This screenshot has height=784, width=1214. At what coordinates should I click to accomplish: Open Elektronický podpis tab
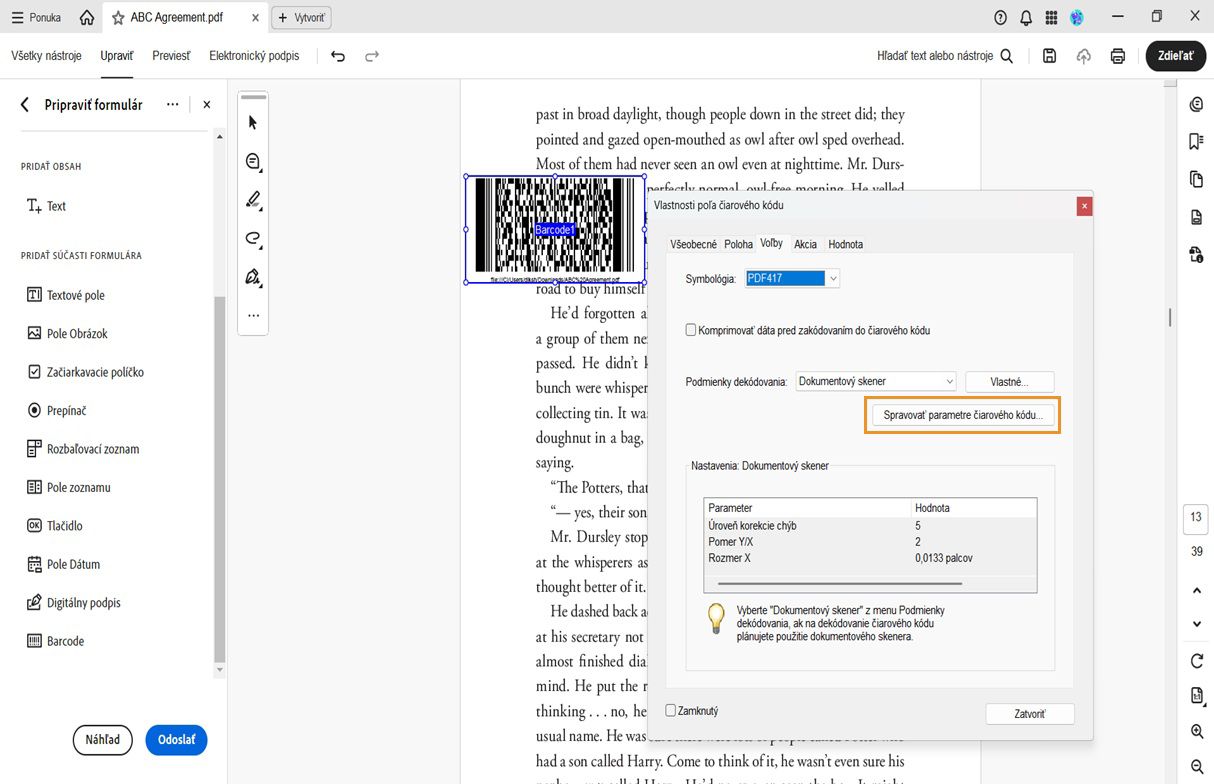[254, 56]
